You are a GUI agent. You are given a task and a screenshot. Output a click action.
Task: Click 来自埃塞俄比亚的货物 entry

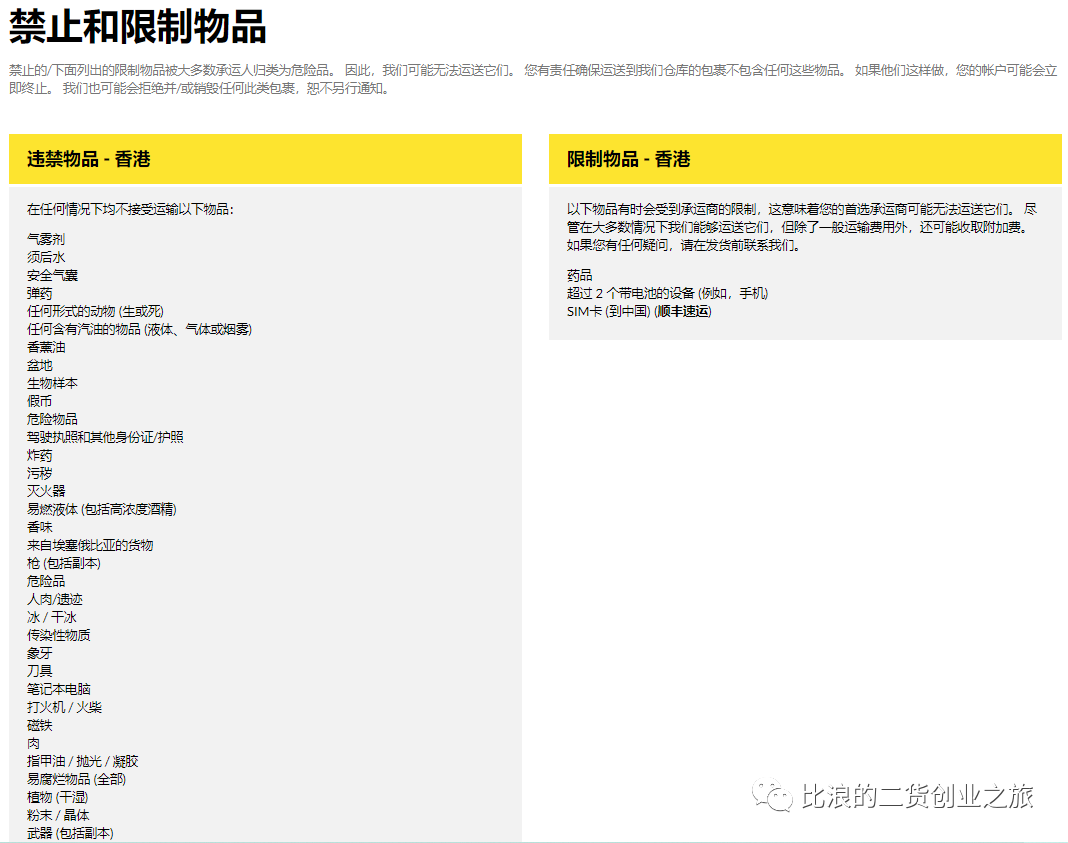pos(90,545)
